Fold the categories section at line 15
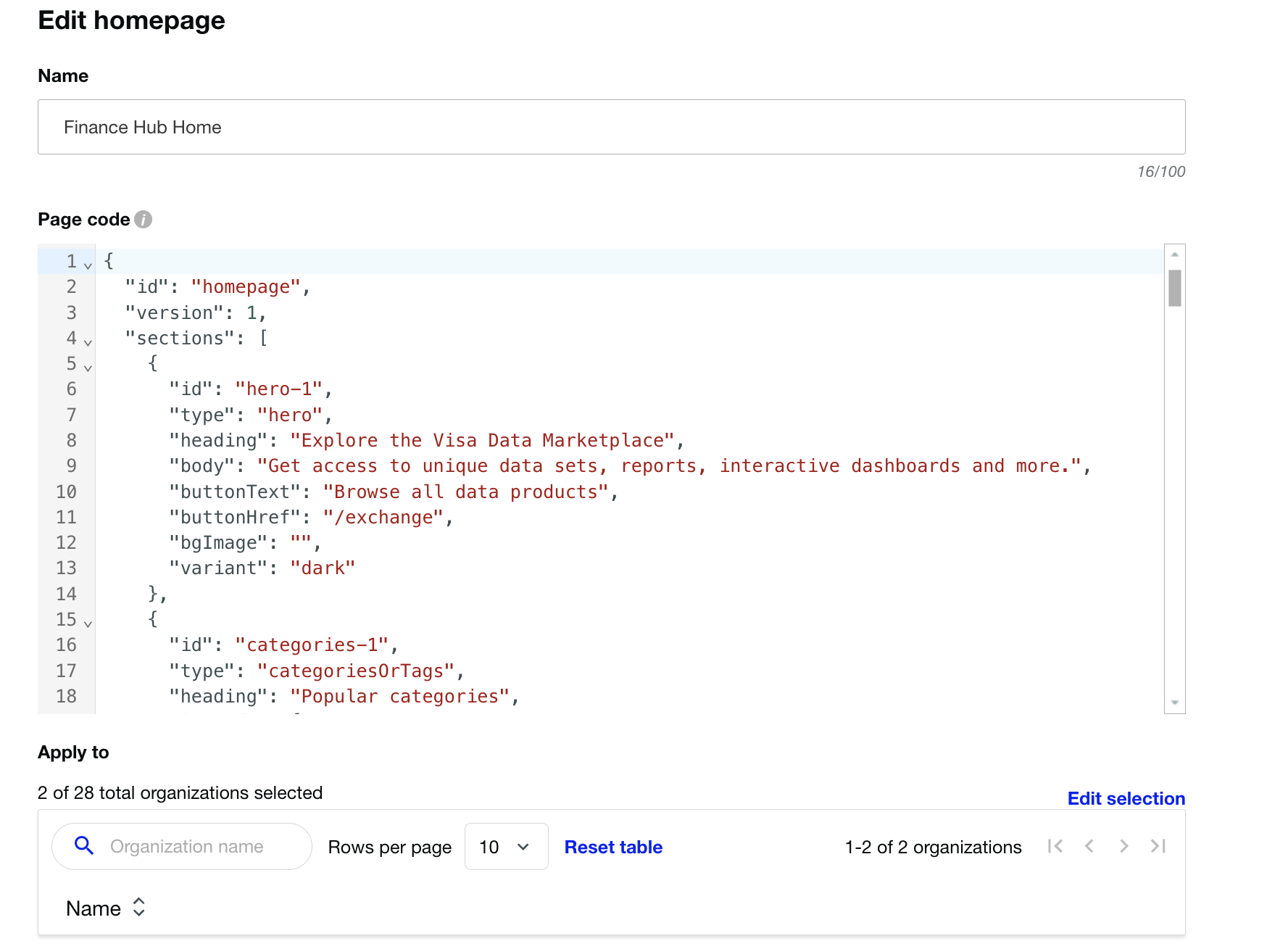Screen dimensions: 1288x949 [88, 623]
